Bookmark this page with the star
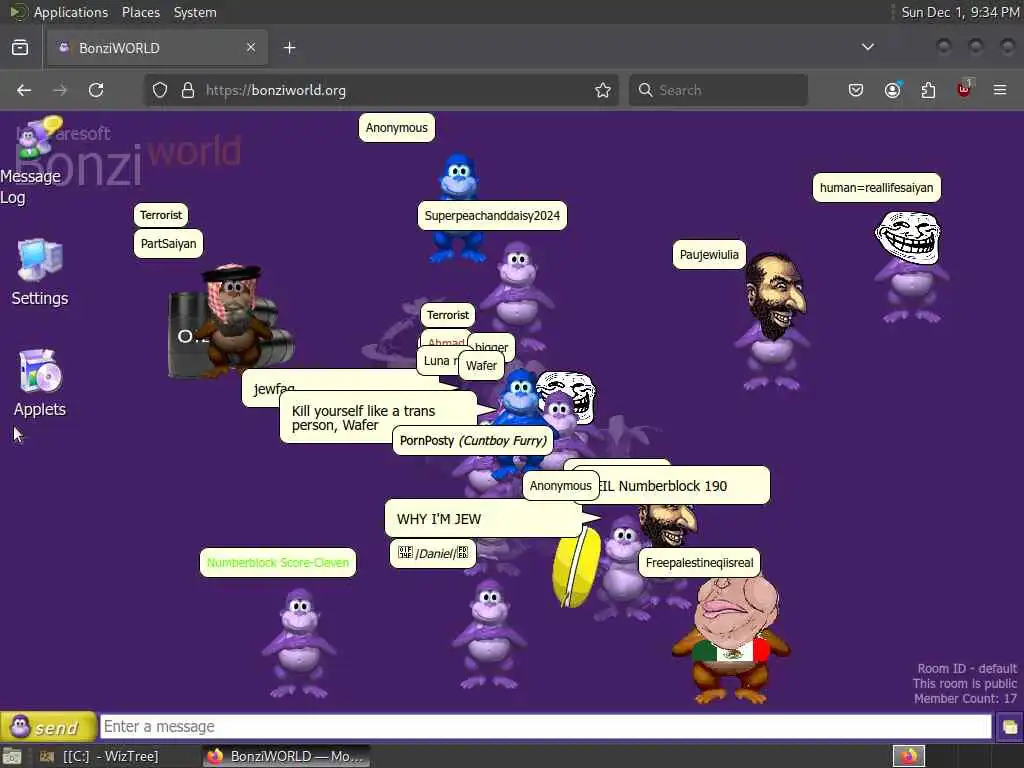 (603, 90)
